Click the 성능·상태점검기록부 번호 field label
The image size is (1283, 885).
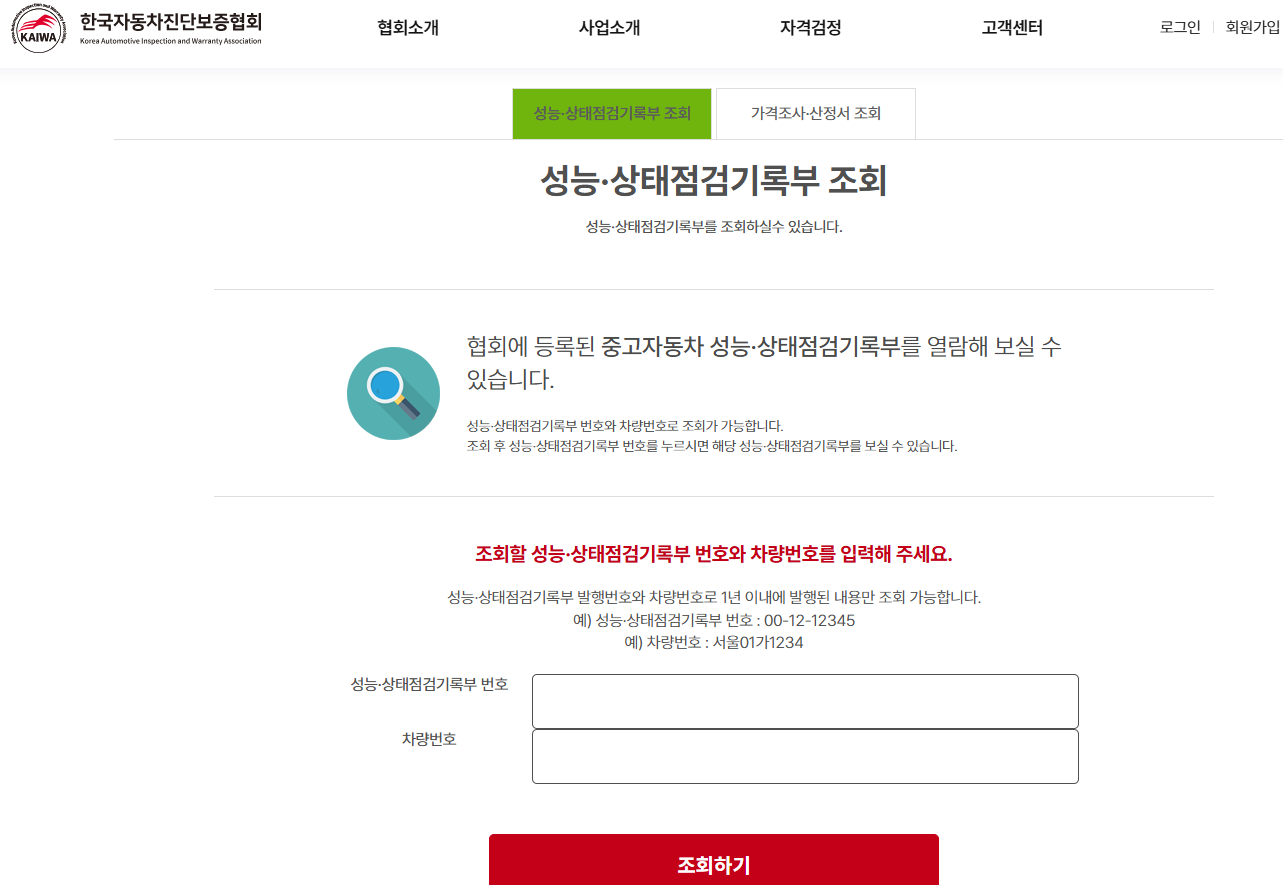coord(429,684)
